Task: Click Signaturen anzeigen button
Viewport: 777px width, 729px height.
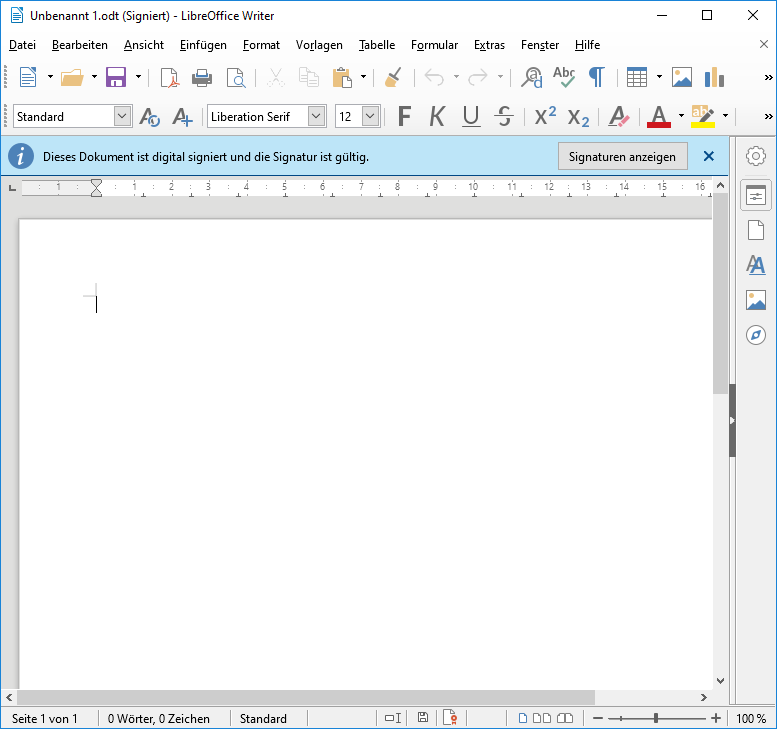Action: click(x=622, y=157)
